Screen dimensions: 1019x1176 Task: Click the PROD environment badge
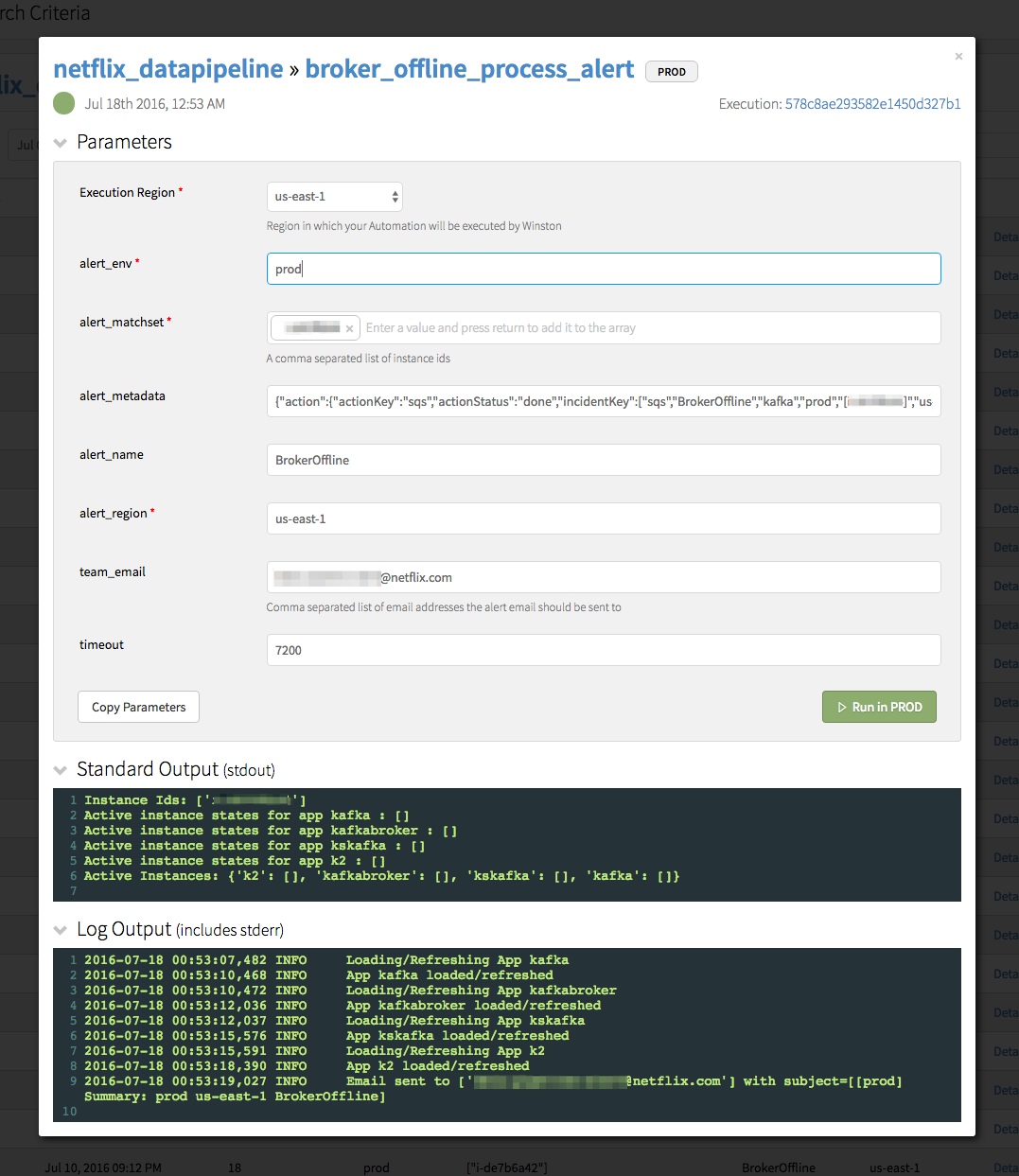coord(672,72)
